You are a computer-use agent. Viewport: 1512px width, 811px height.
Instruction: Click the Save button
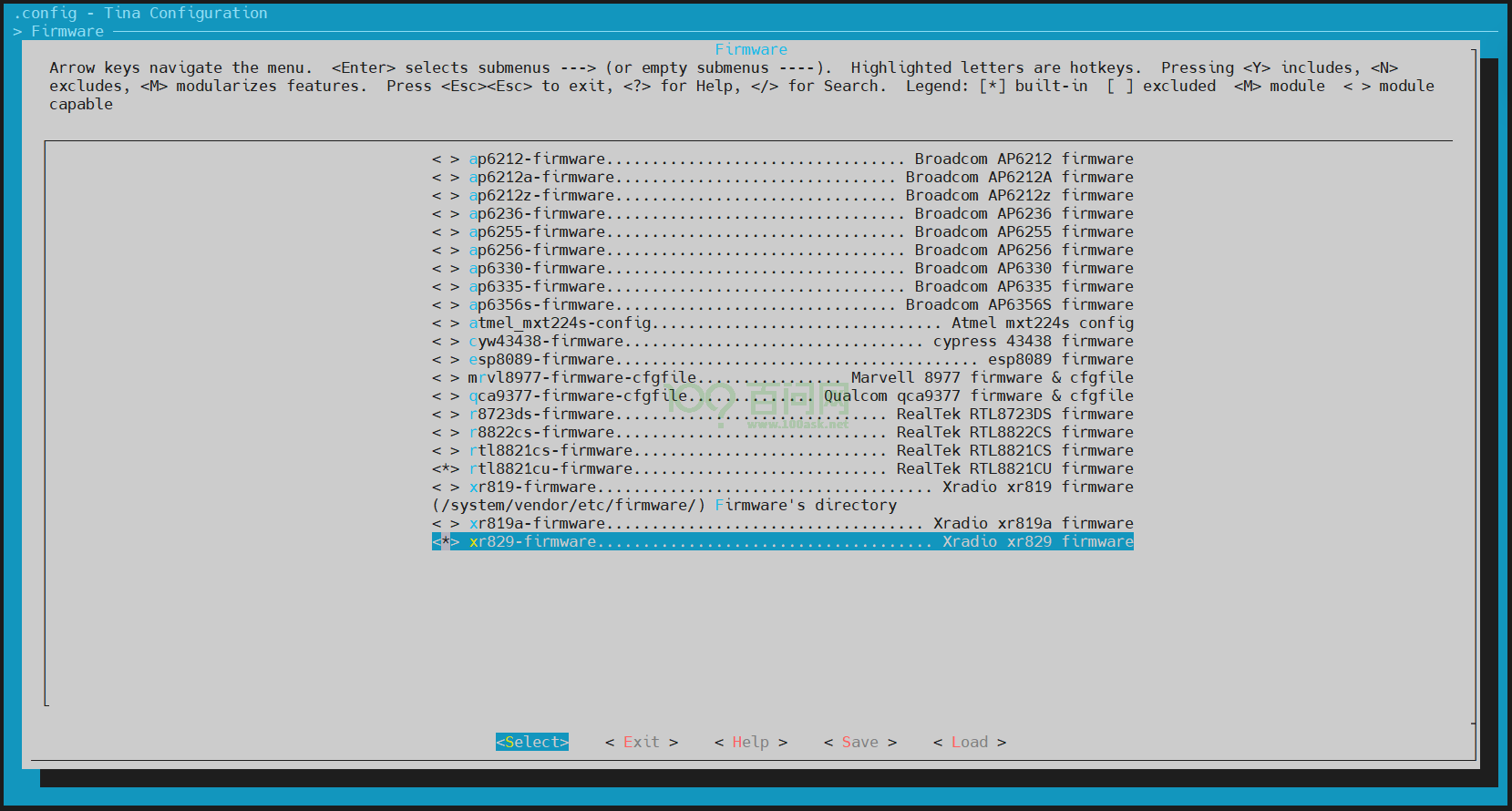click(859, 742)
